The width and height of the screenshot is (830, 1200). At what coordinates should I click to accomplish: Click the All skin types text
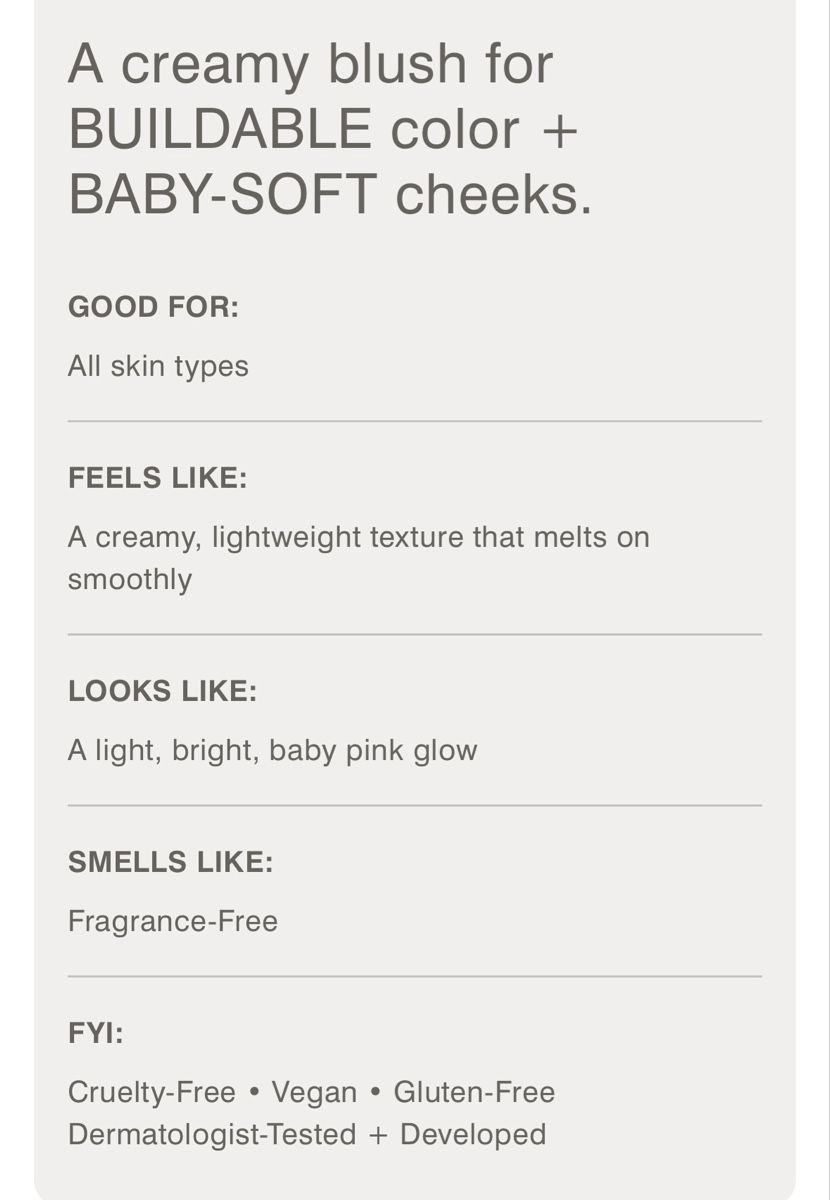click(158, 366)
